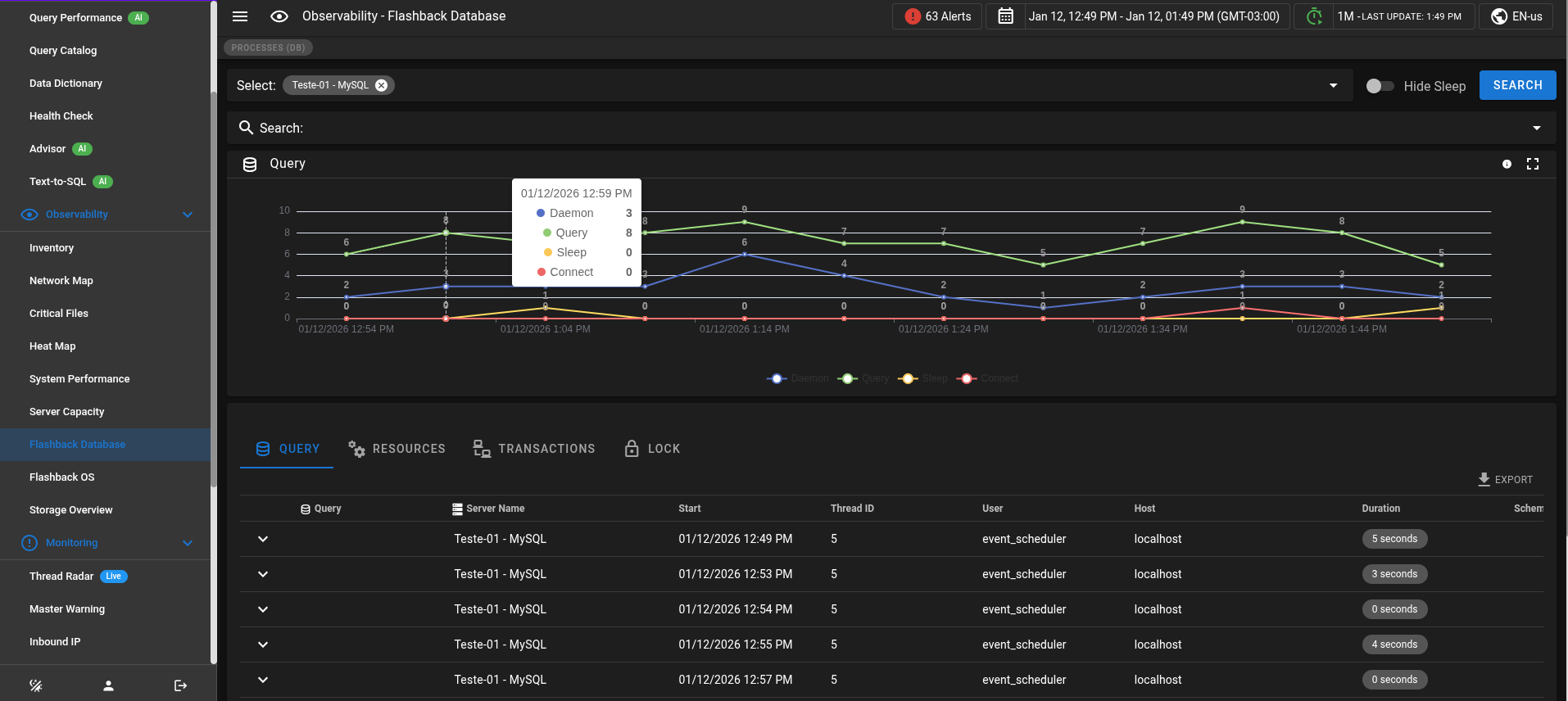Screen dimensions: 1568x701
Task: Click the 63 Alerts indicator
Action: coord(937,16)
